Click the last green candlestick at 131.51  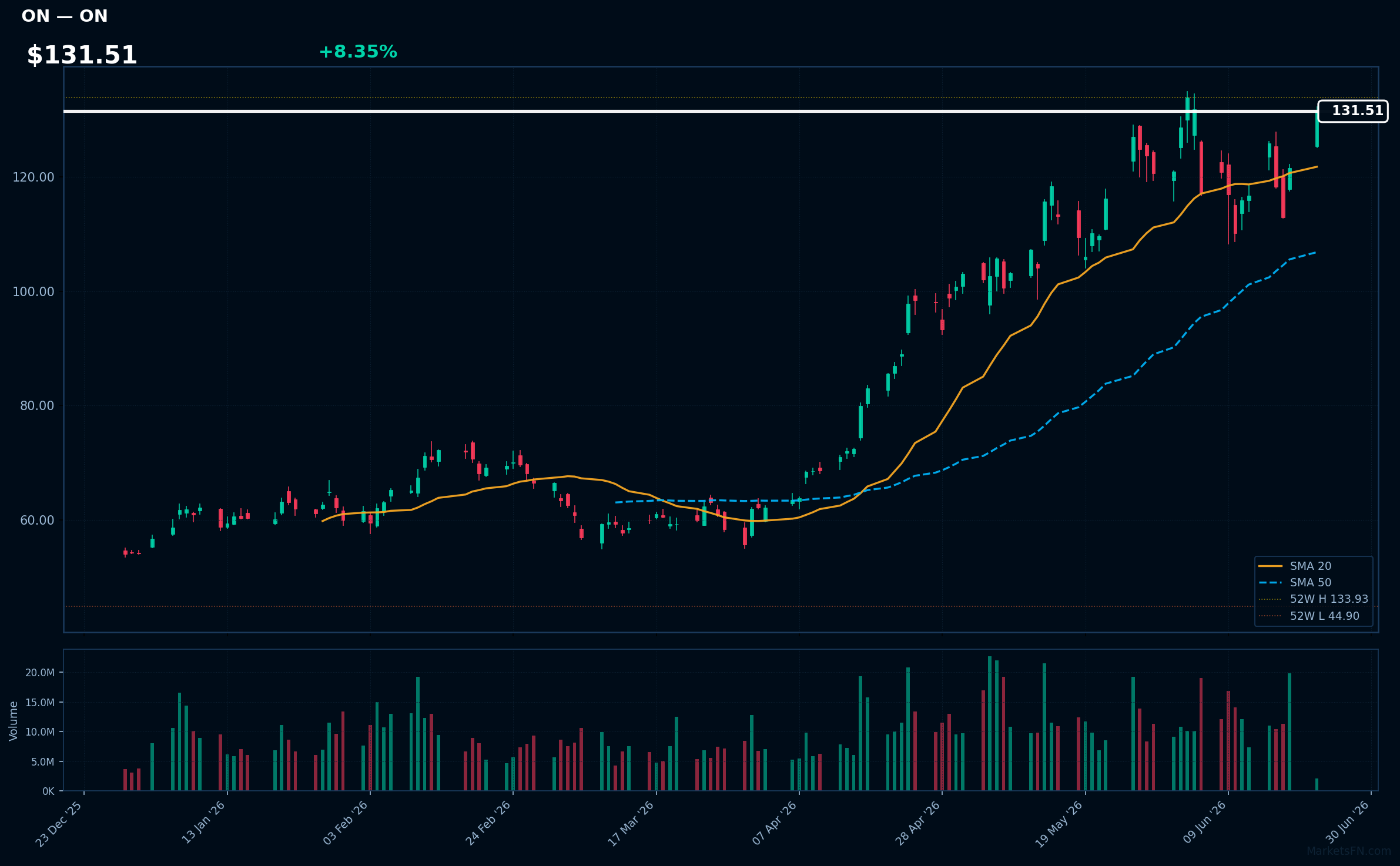pyautogui.click(x=1317, y=129)
